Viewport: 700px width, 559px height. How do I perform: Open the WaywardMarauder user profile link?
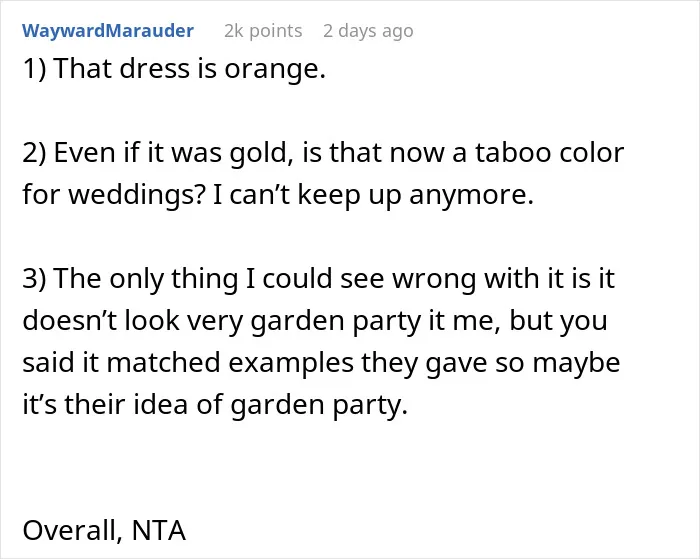(108, 31)
